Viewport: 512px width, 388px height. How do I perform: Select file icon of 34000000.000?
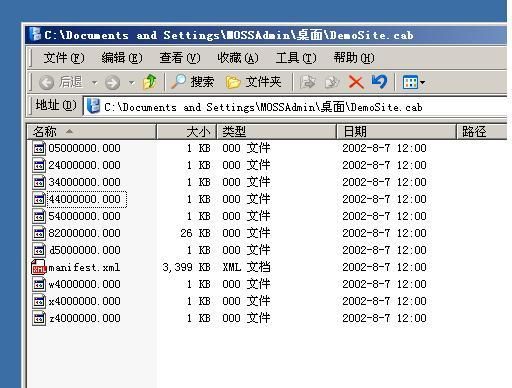click(39, 182)
